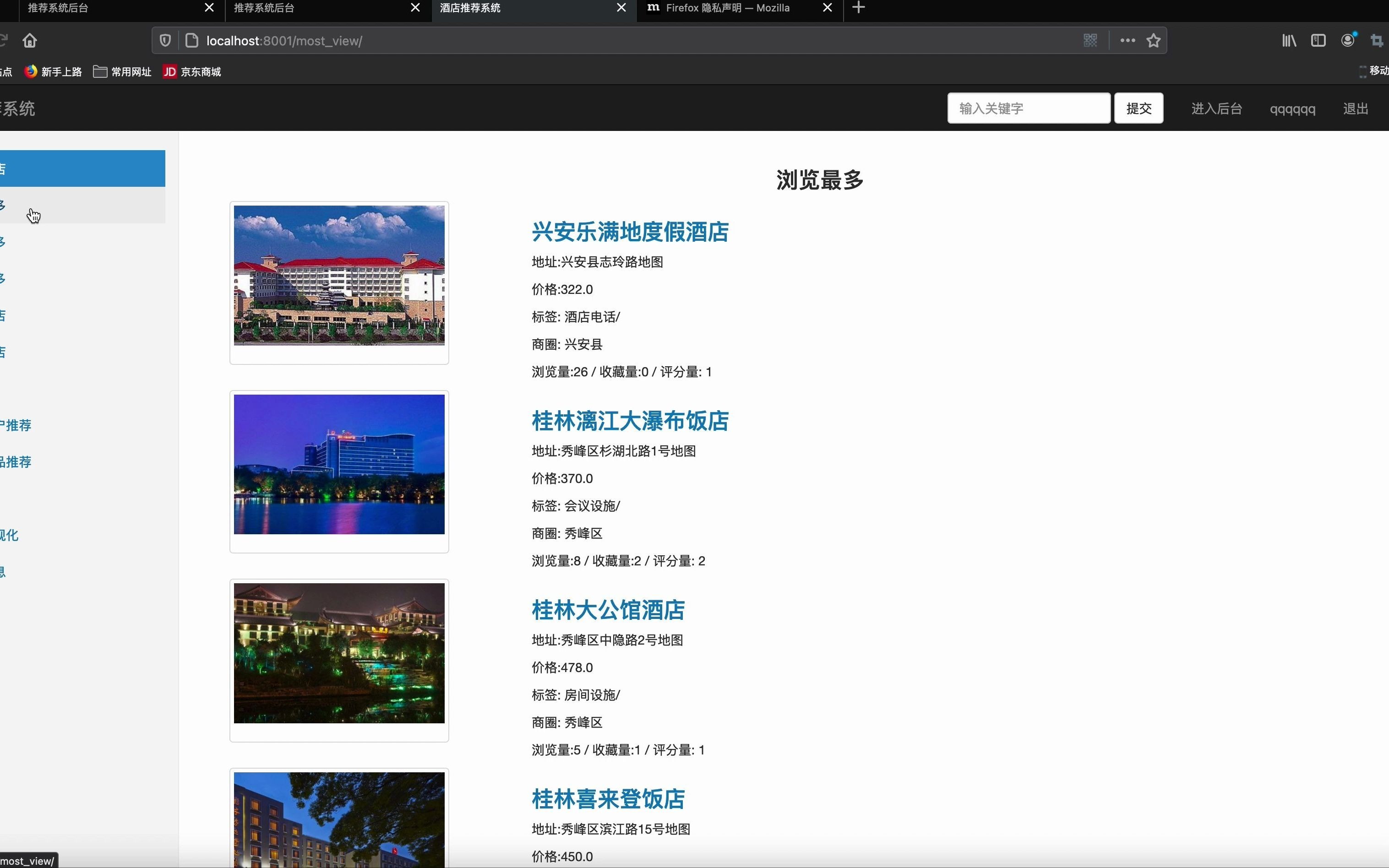Click 兴安乐满地度假酒店 hotel photo
The height and width of the screenshot is (868, 1389).
[339, 276]
